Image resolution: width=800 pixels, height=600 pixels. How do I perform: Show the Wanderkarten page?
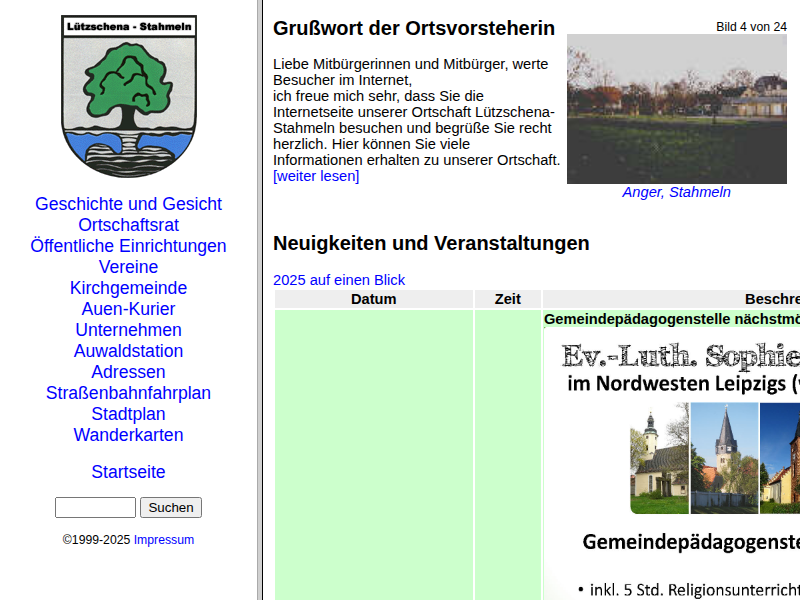(x=128, y=435)
